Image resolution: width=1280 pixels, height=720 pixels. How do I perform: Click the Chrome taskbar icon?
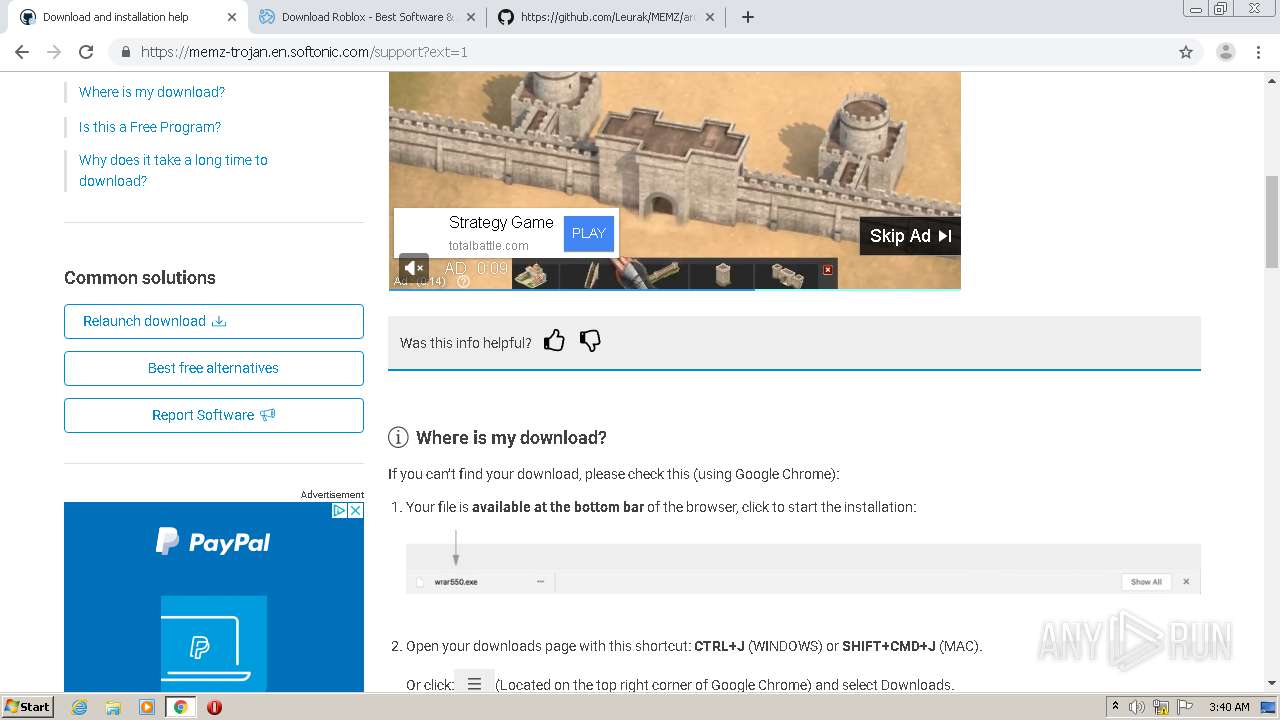tap(181, 707)
